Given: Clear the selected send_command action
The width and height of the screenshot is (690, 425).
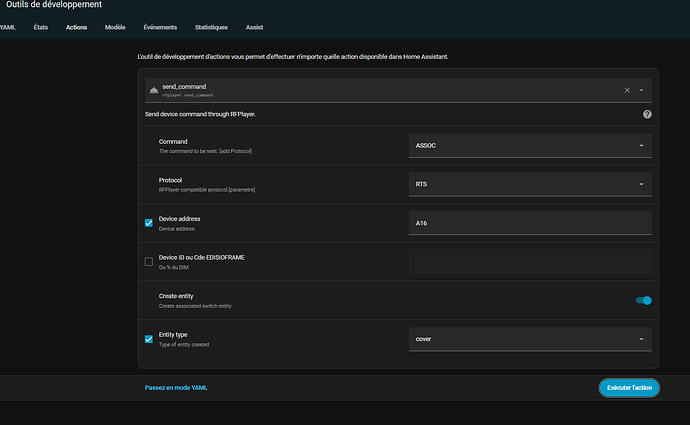Looking at the screenshot, I should tap(627, 90).
